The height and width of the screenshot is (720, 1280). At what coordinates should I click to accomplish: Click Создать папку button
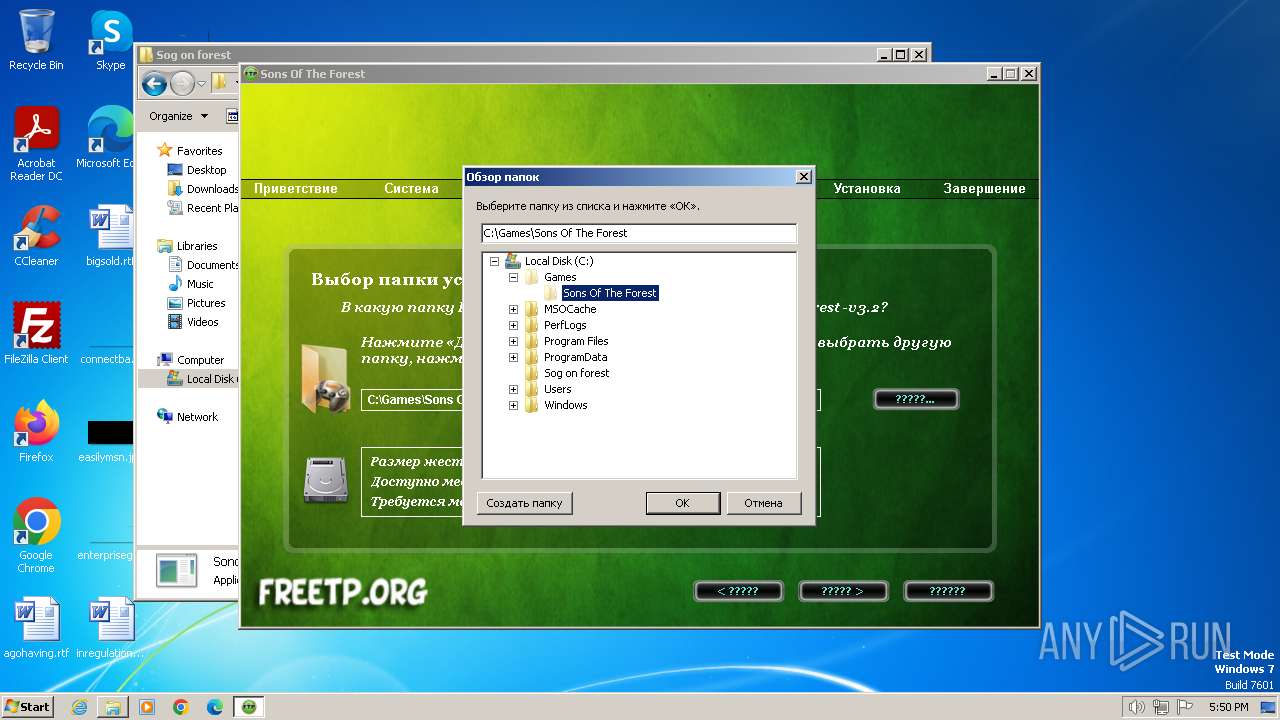(x=524, y=503)
